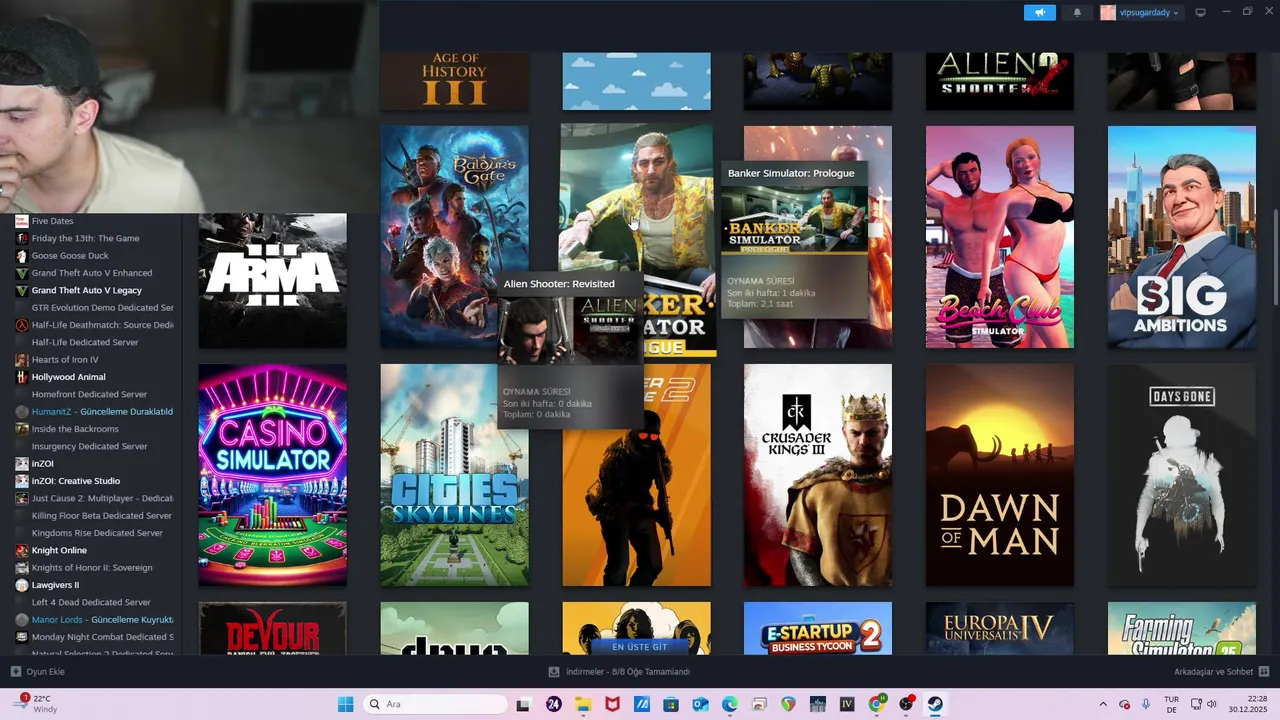Expand the vipsugardady account dropdown
1280x720 pixels.
[1141, 13]
